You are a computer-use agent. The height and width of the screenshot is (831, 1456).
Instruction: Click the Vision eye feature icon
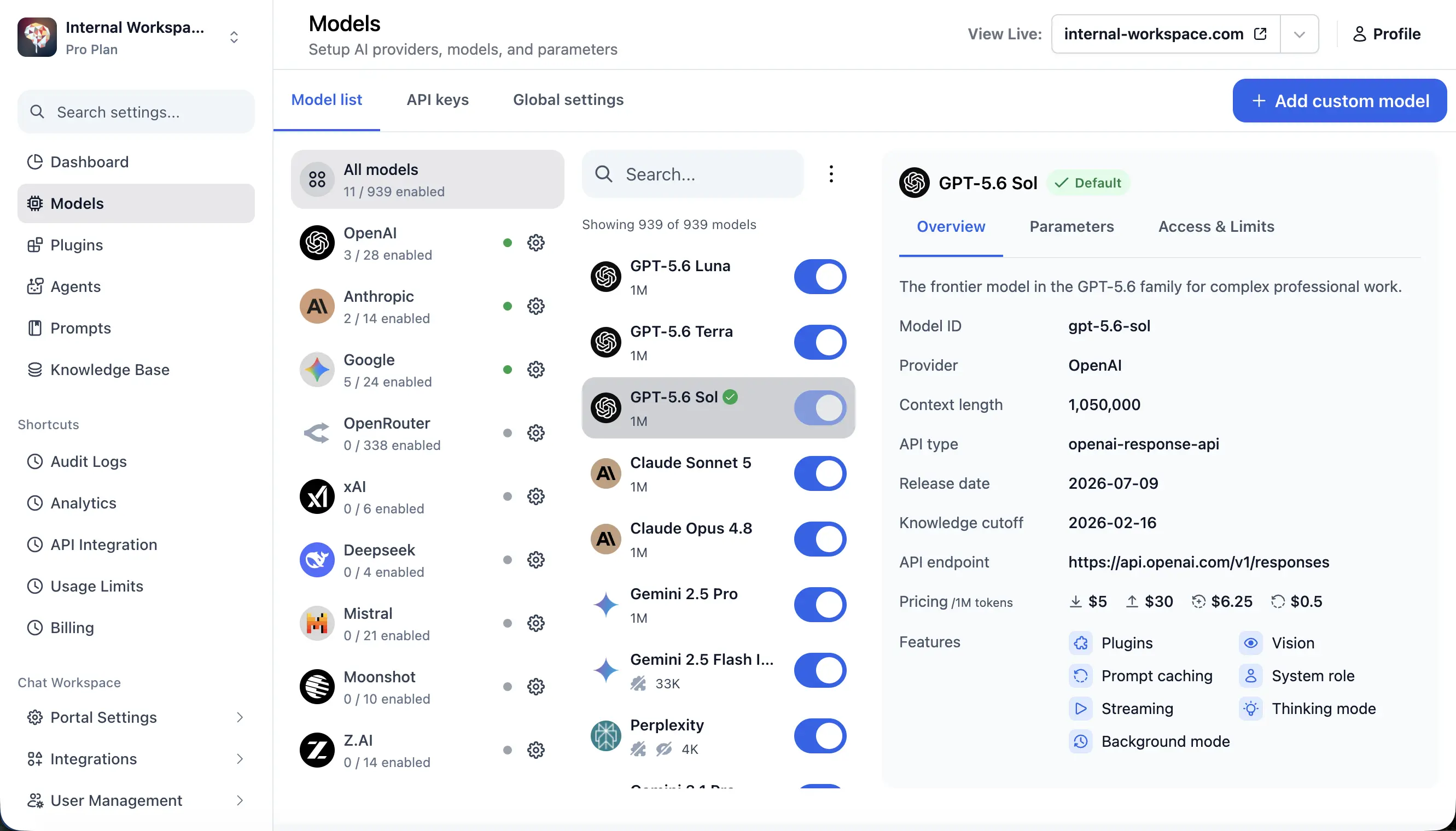pyautogui.click(x=1250, y=643)
